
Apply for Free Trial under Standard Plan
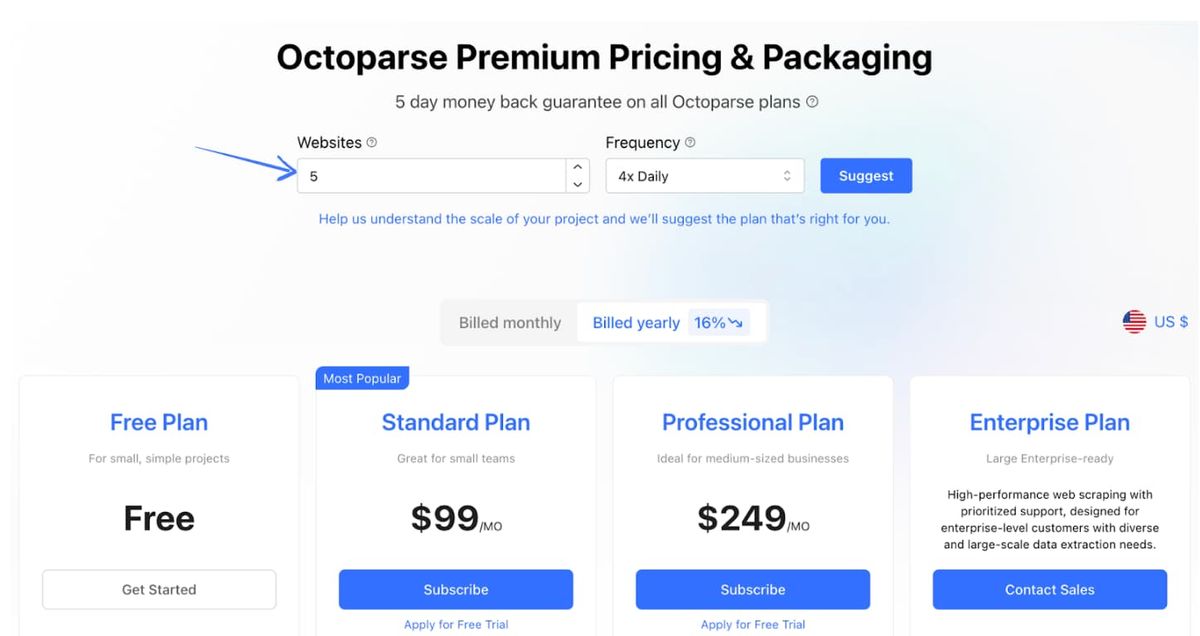pyautogui.click(x=455, y=624)
